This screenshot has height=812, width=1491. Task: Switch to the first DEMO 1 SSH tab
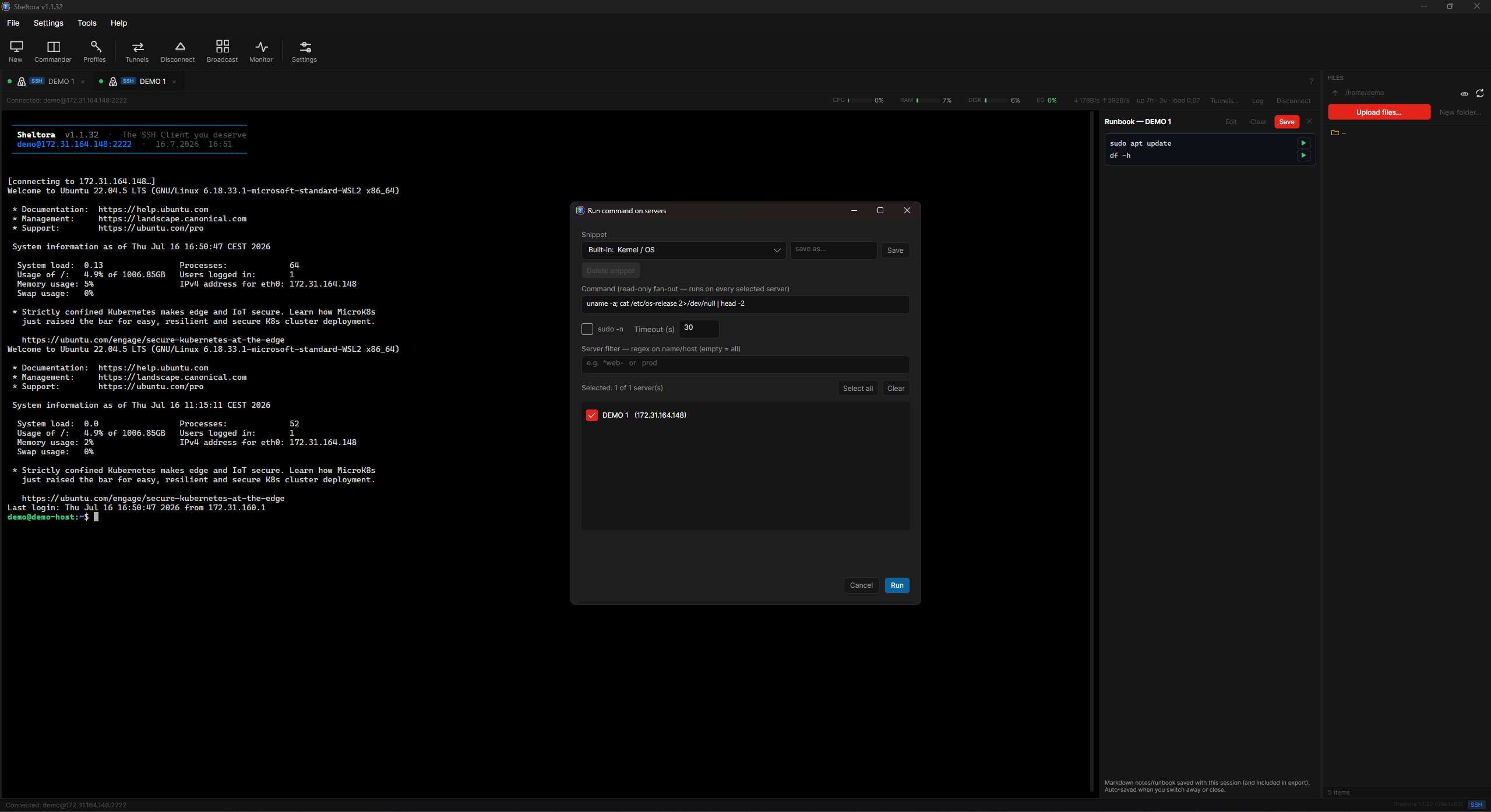click(x=47, y=82)
